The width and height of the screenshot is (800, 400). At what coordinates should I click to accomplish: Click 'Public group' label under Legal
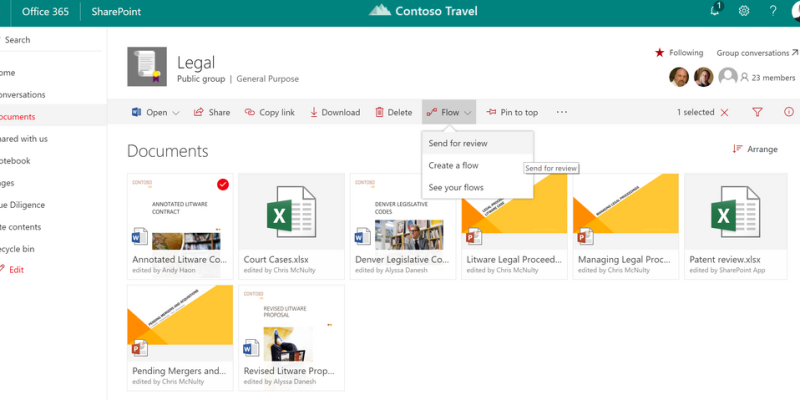(201, 79)
